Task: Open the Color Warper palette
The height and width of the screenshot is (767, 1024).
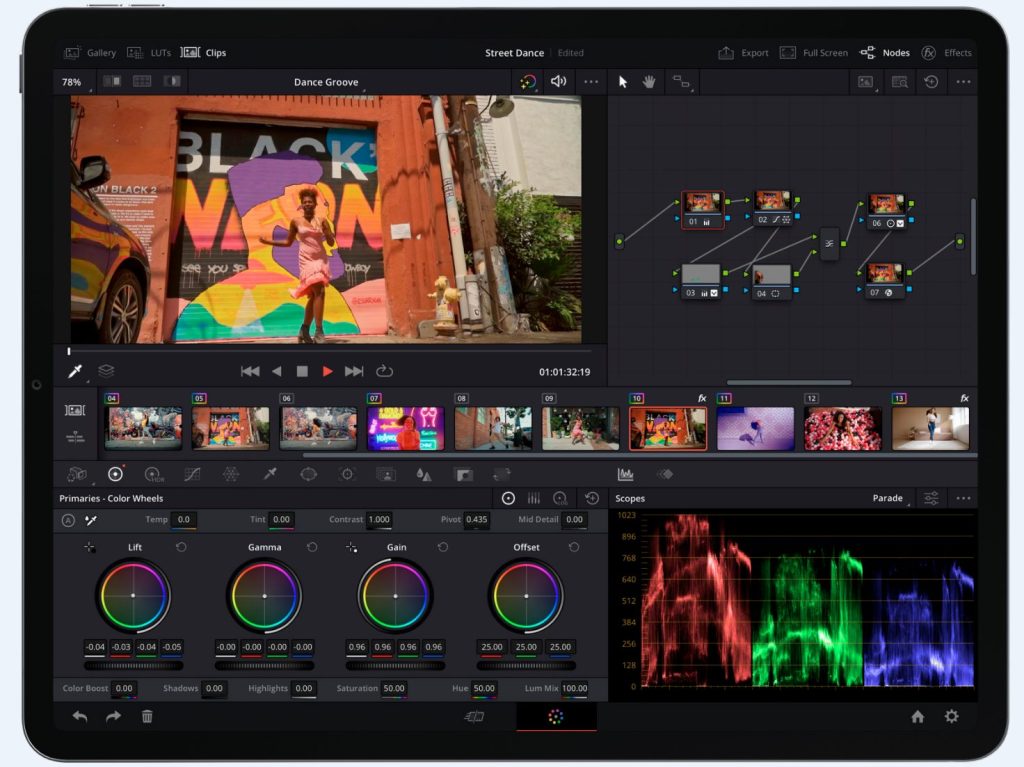Action: click(x=231, y=474)
